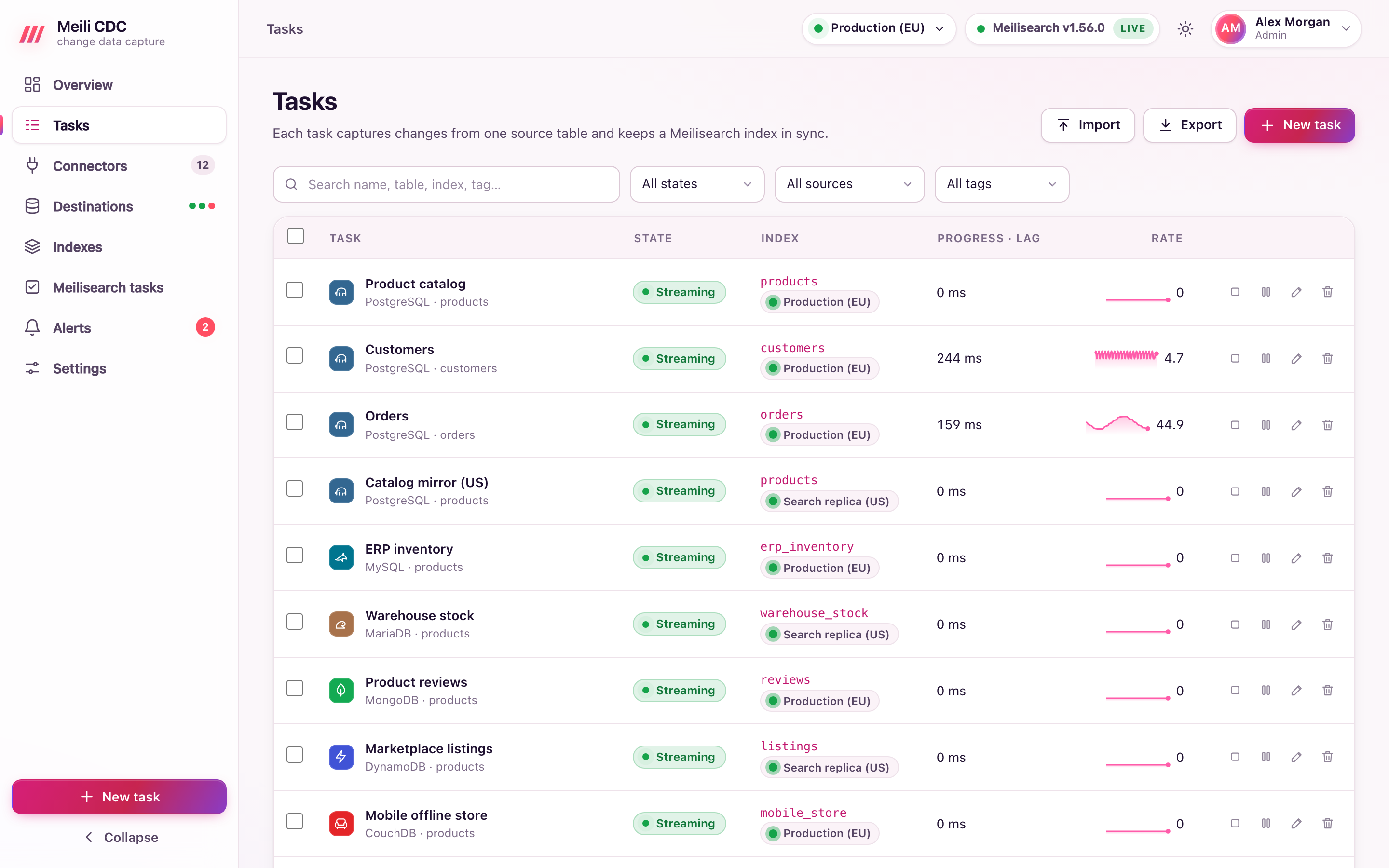Click the Product reviews MongoDB icon
Viewport: 1389px width, 868px height.
341,691
